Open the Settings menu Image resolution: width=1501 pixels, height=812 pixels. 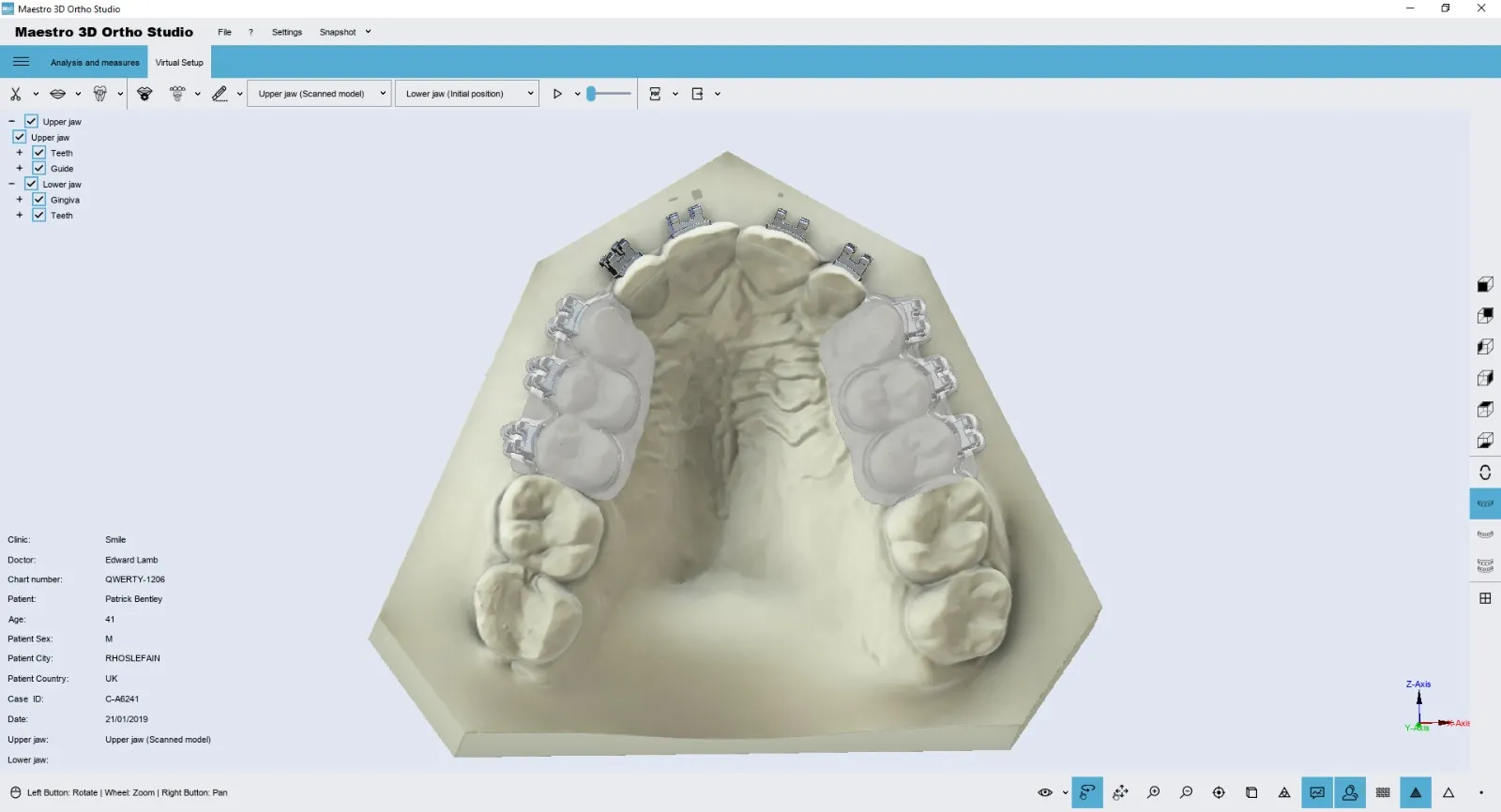(286, 32)
